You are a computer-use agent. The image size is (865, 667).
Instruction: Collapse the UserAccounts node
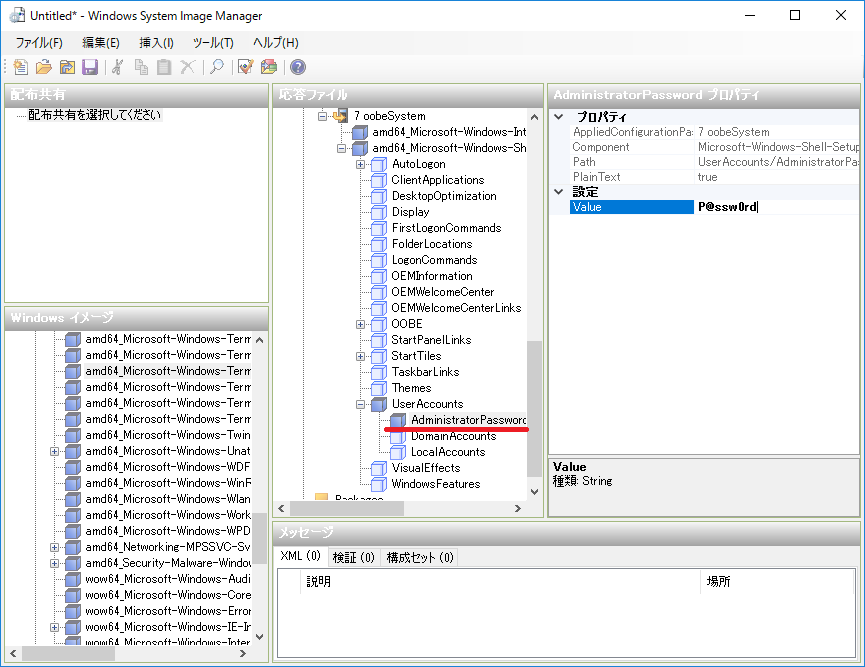coord(360,404)
